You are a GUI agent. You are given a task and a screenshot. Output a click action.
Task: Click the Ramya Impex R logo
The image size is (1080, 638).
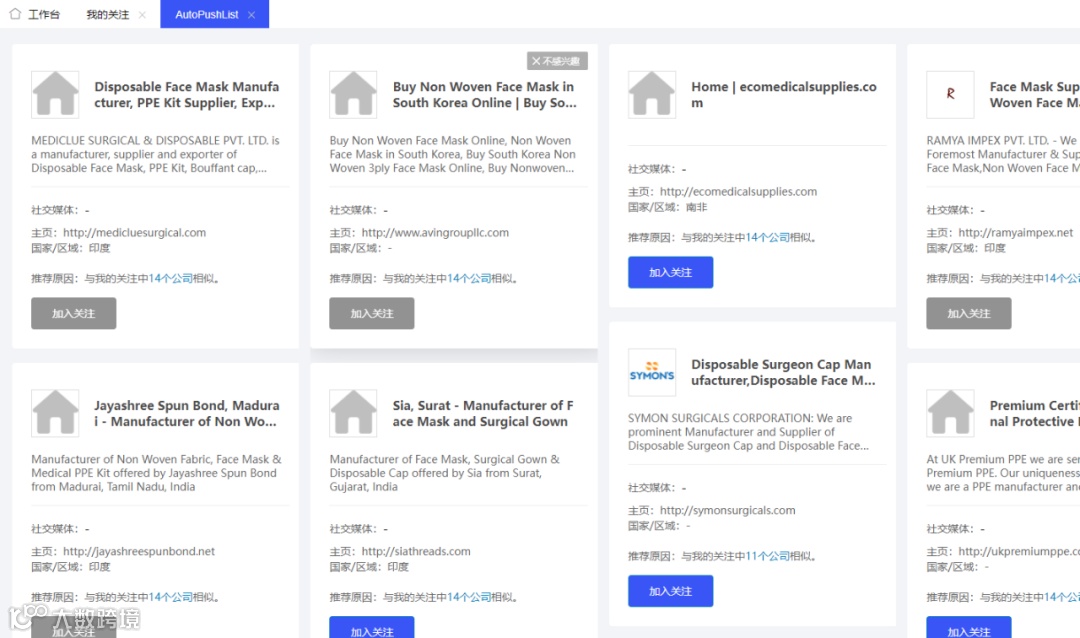pos(951,94)
